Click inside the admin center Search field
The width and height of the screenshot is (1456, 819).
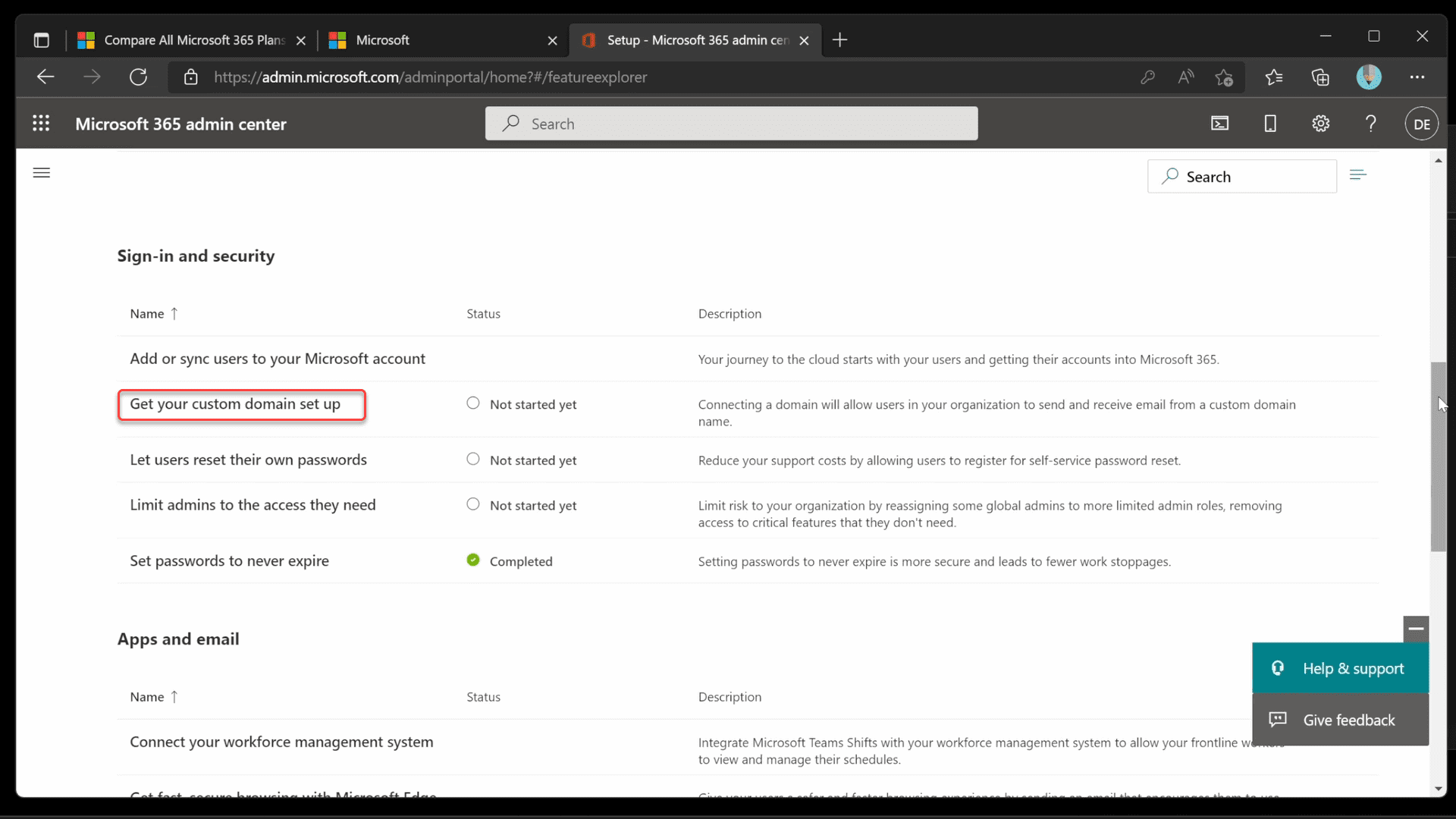click(731, 123)
